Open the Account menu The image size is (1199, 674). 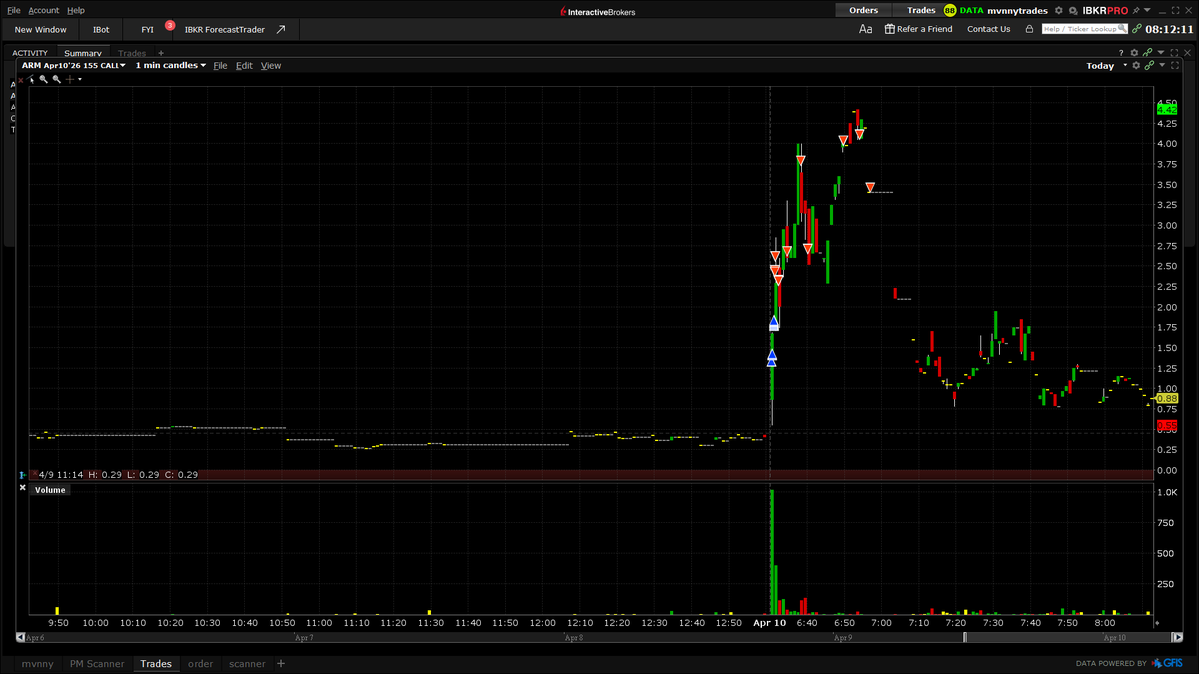pos(44,11)
